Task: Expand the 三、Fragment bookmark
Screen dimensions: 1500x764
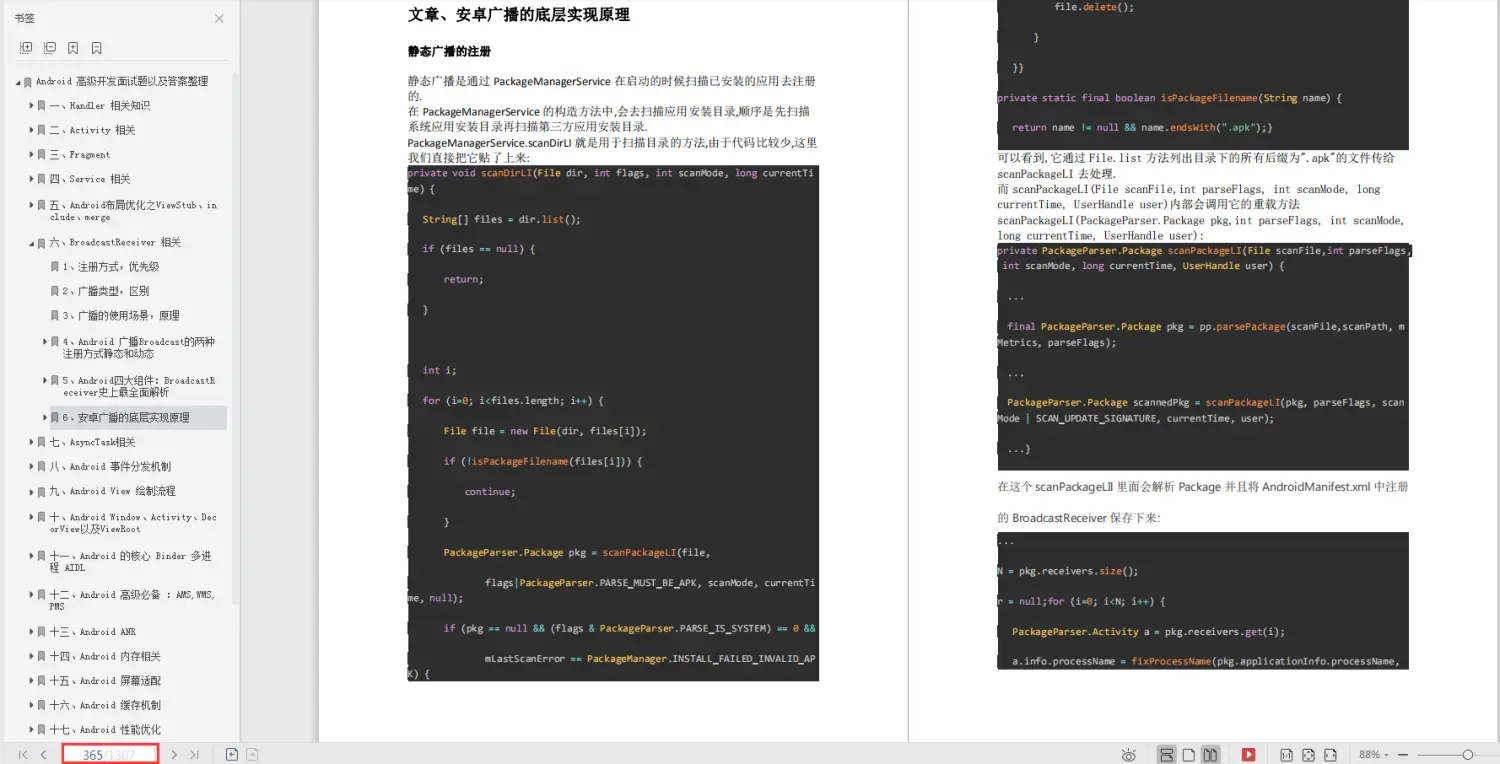Action: coord(32,154)
